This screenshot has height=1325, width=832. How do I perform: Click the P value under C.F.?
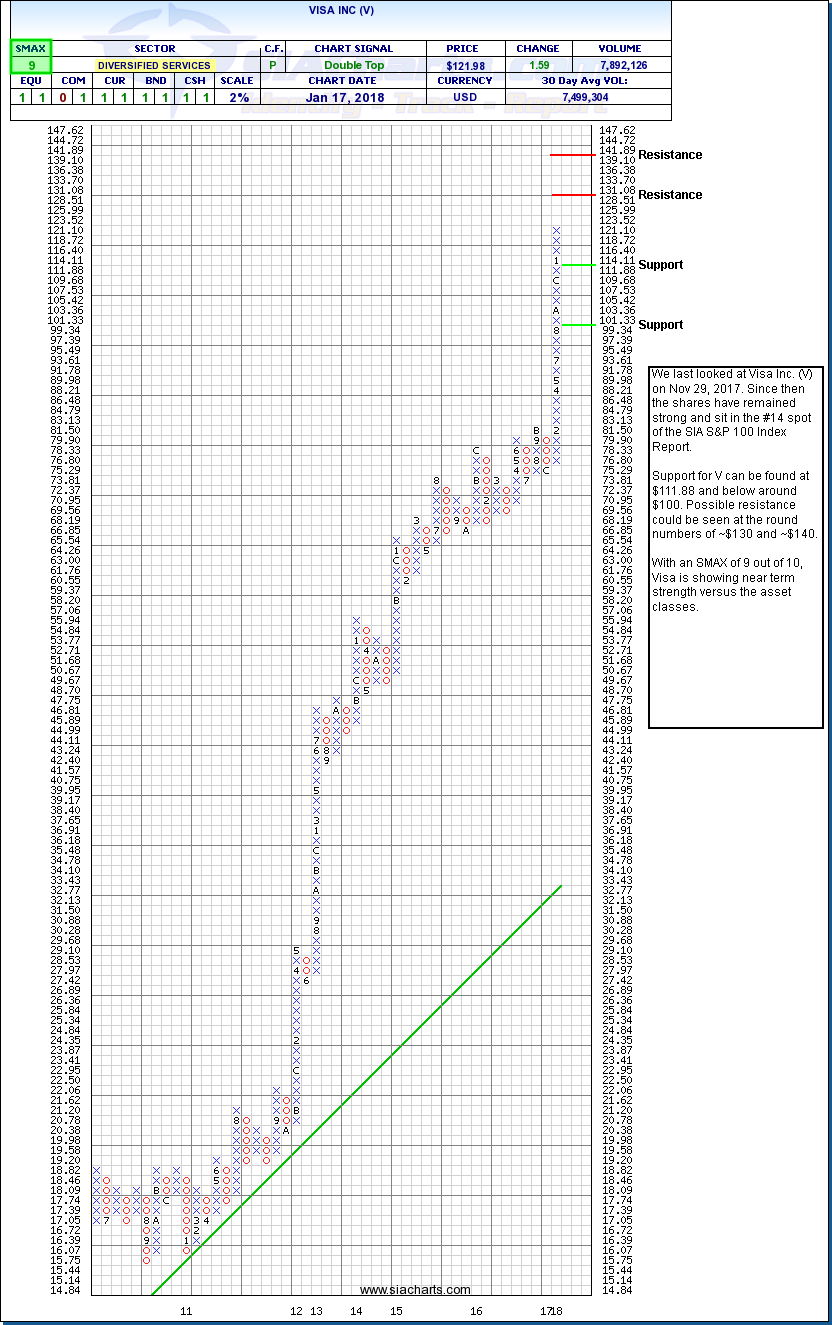point(273,65)
